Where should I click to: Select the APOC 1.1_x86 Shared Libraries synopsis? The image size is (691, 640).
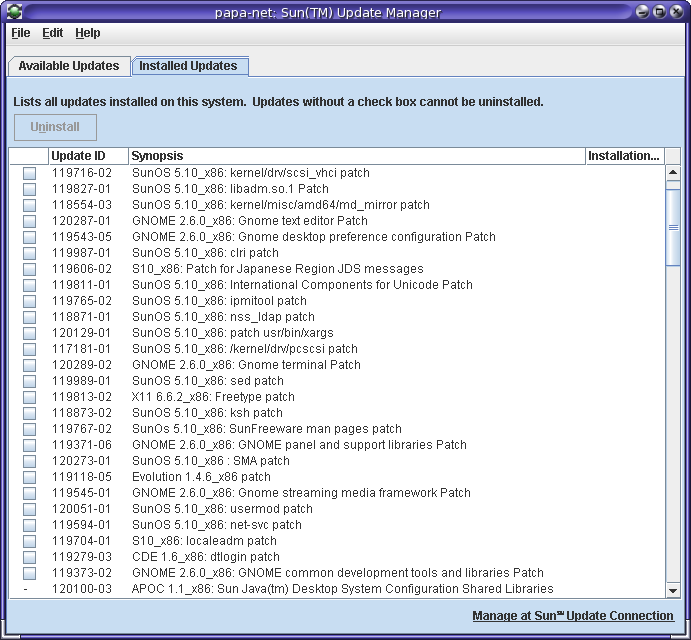343,589
